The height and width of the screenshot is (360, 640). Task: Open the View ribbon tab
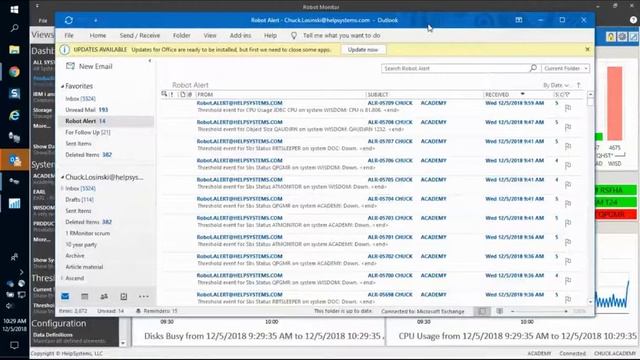point(210,36)
